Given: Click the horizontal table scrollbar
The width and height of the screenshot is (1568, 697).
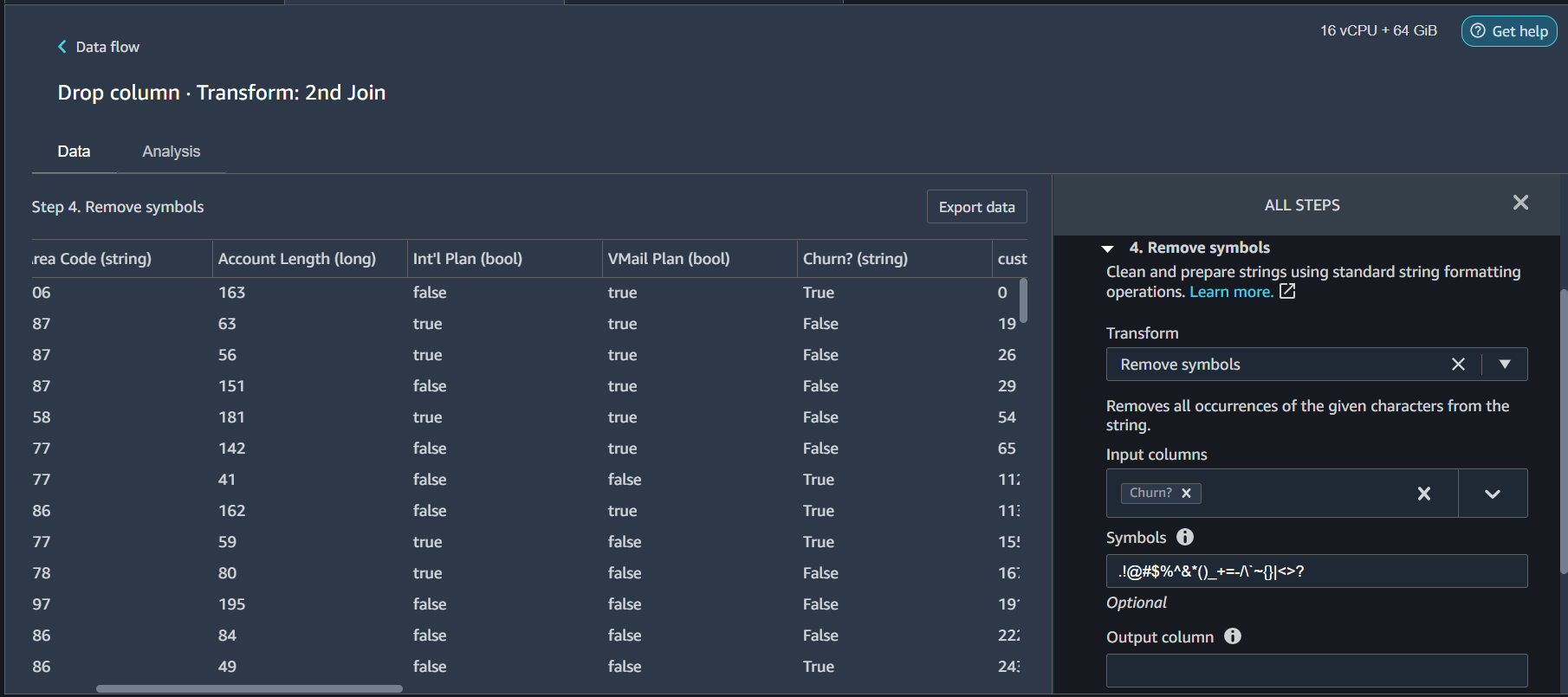Looking at the screenshot, I should 249,689.
